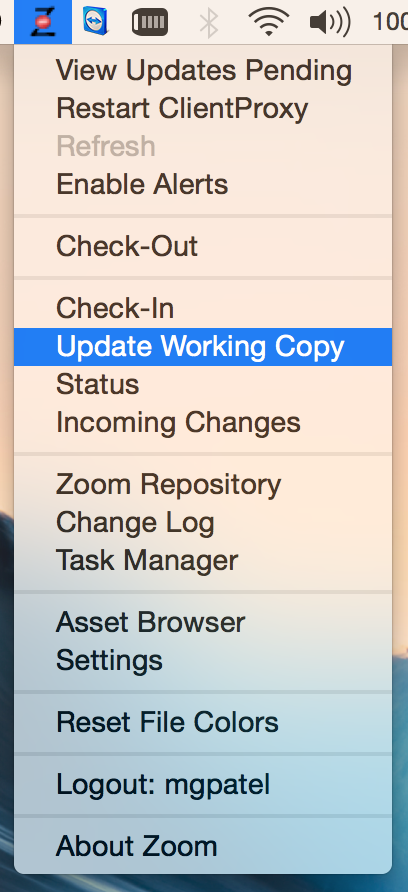
Task: Click the battery status icon
Action: pos(150,22)
